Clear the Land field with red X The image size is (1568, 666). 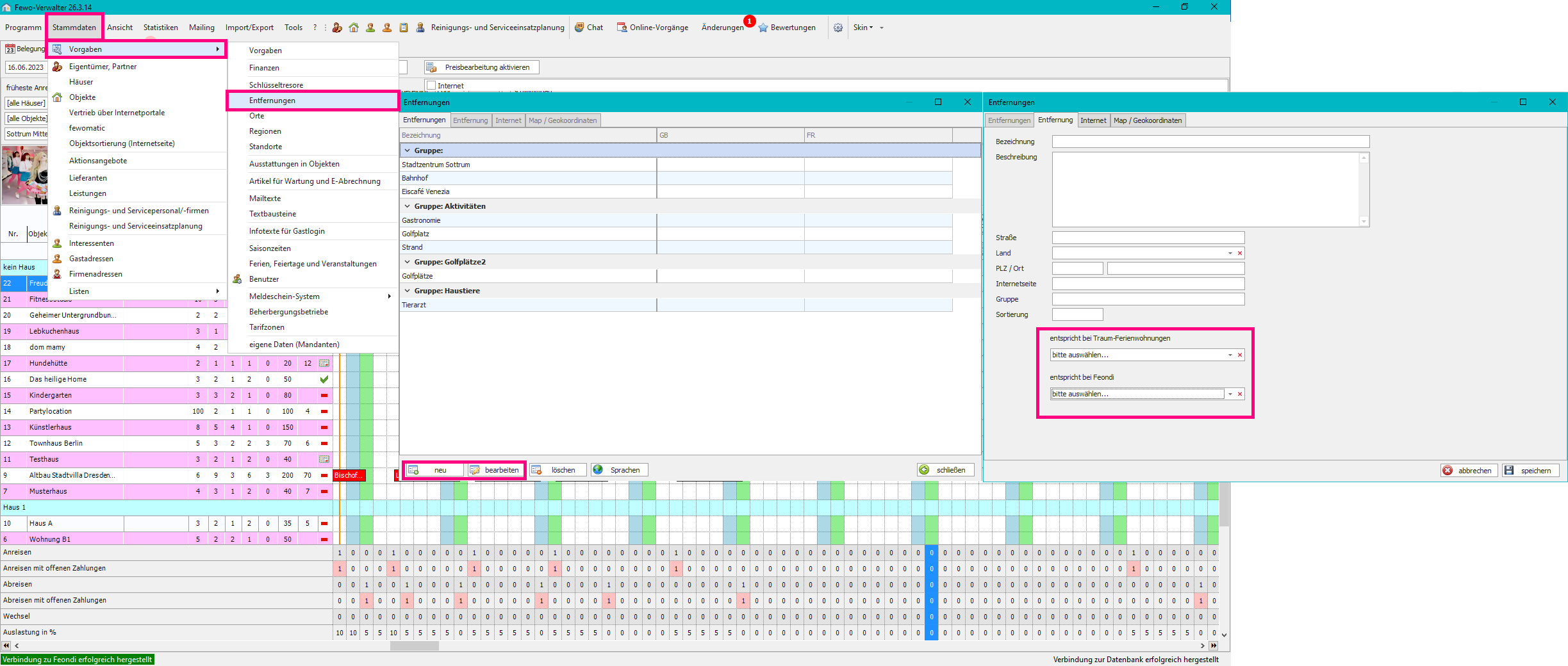pyautogui.click(x=1240, y=254)
